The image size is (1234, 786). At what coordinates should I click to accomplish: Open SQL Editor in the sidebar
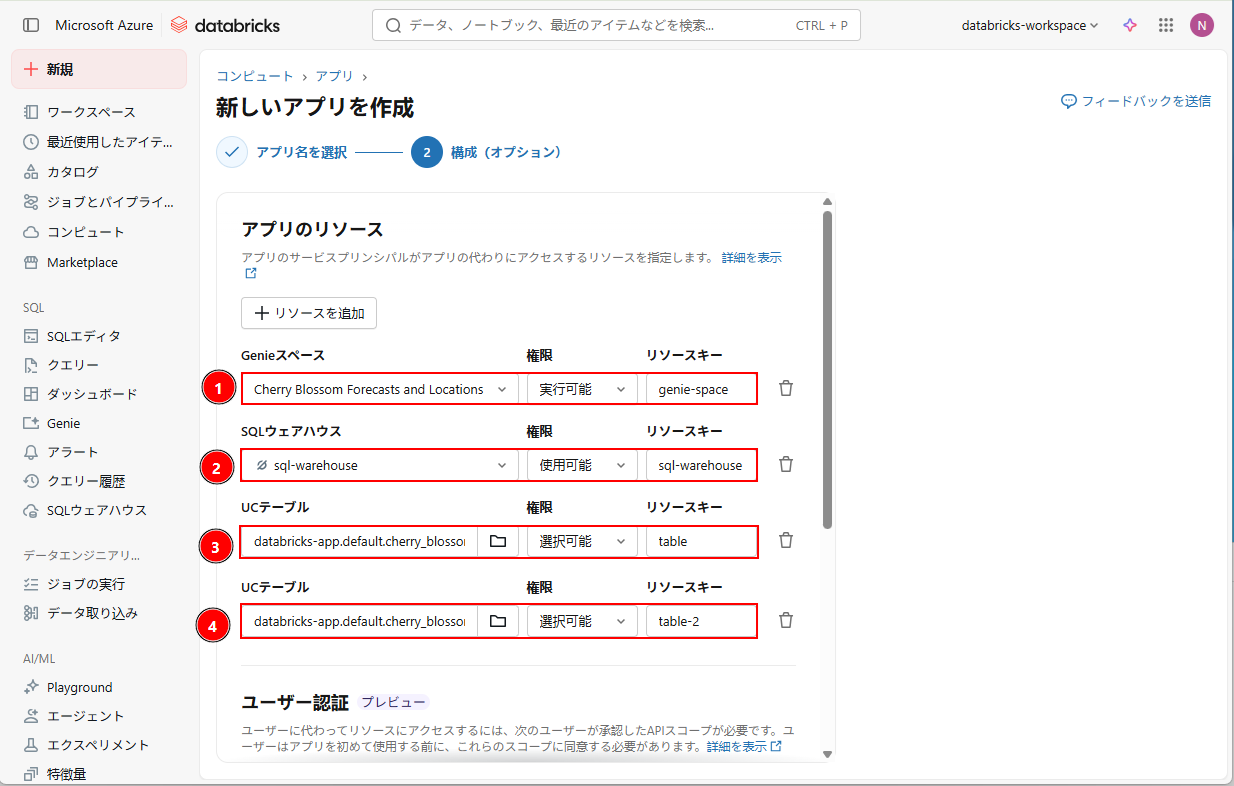click(83, 336)
